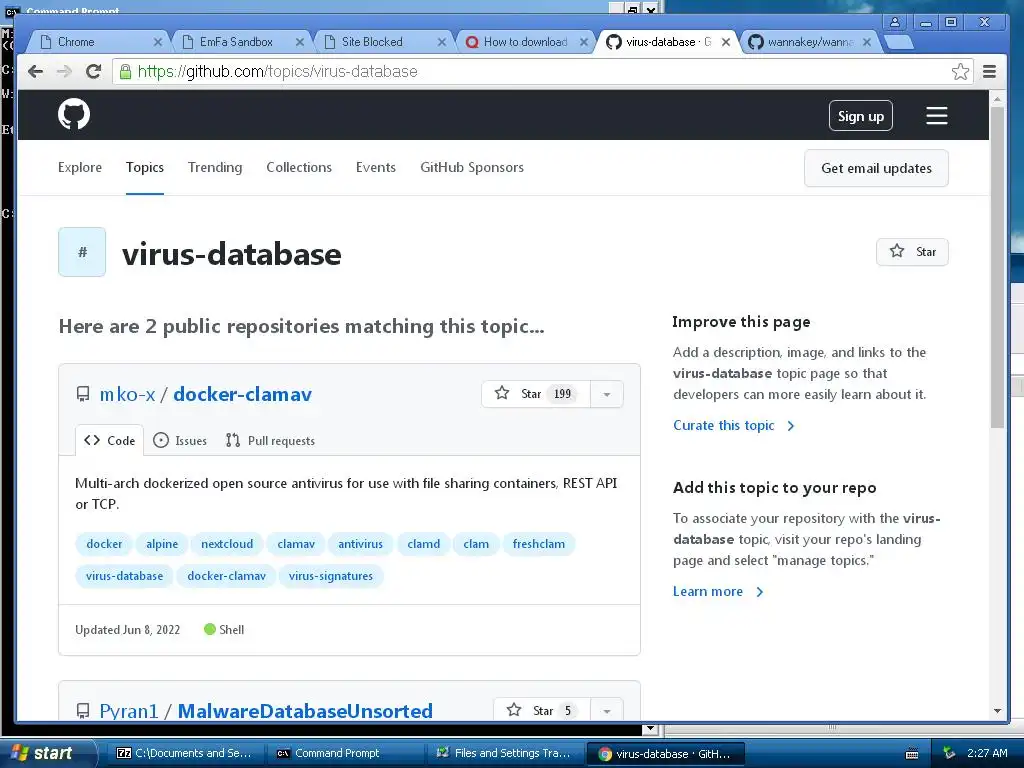The image size is (1024, 768).
Task: Click the docker topic tag
Action: pyautogui.click(x=104, y=543)
